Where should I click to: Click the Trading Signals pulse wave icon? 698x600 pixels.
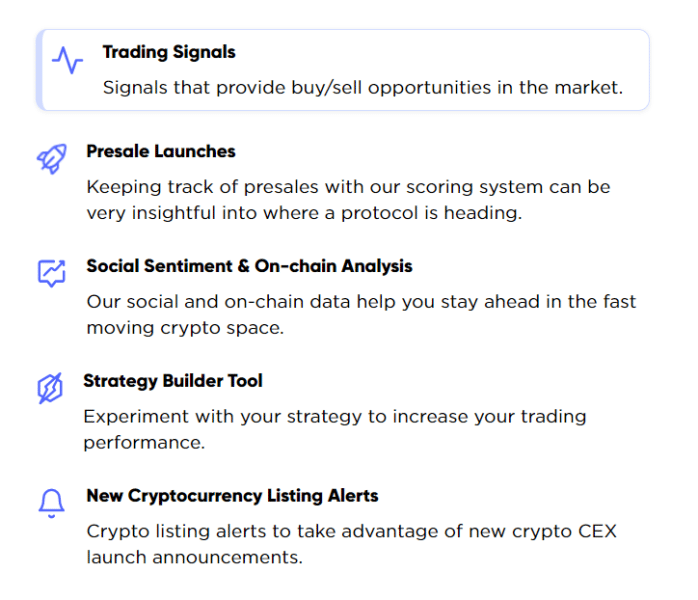[x=68, y=61]
